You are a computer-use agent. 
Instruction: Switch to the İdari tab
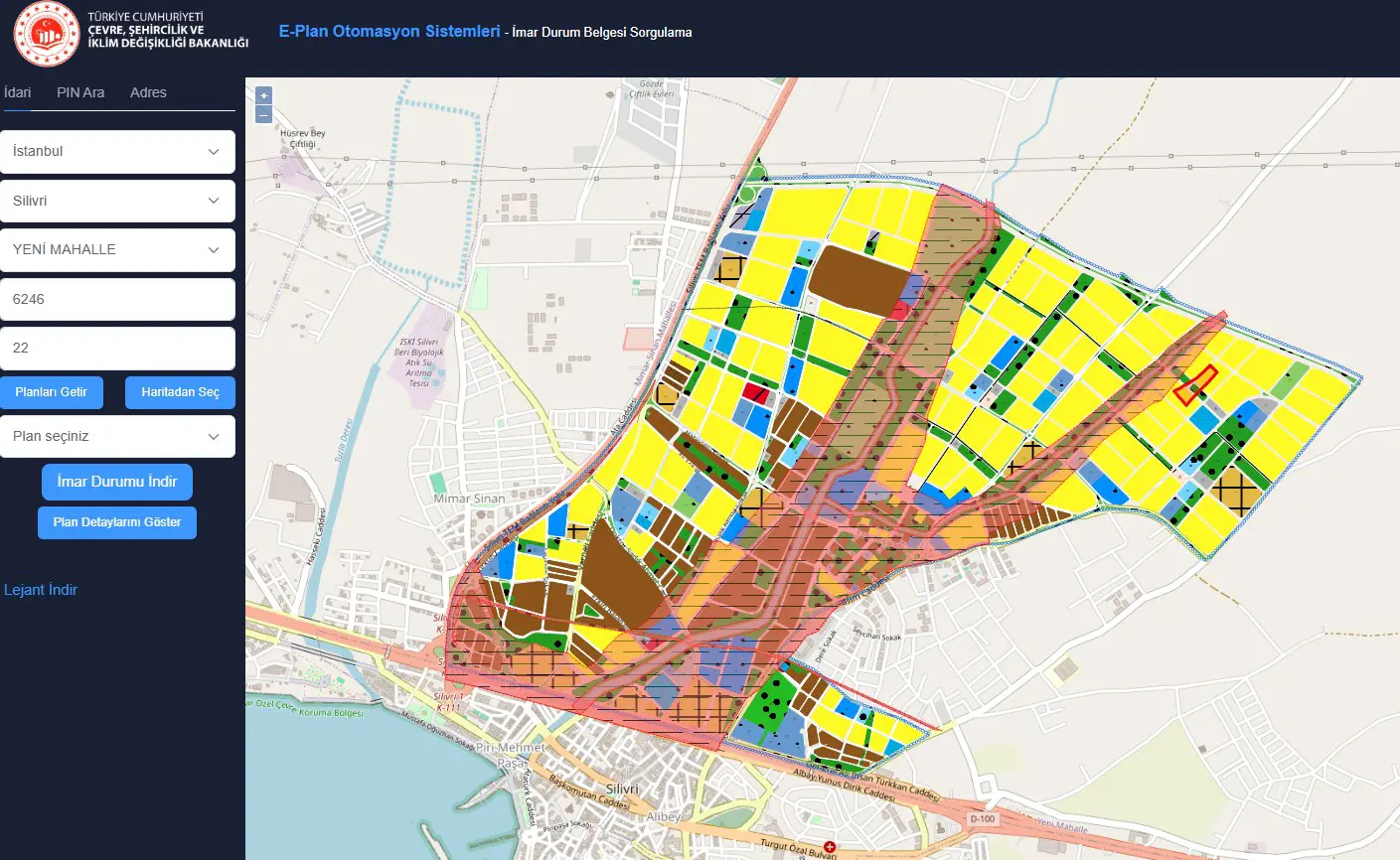point(18,92)
